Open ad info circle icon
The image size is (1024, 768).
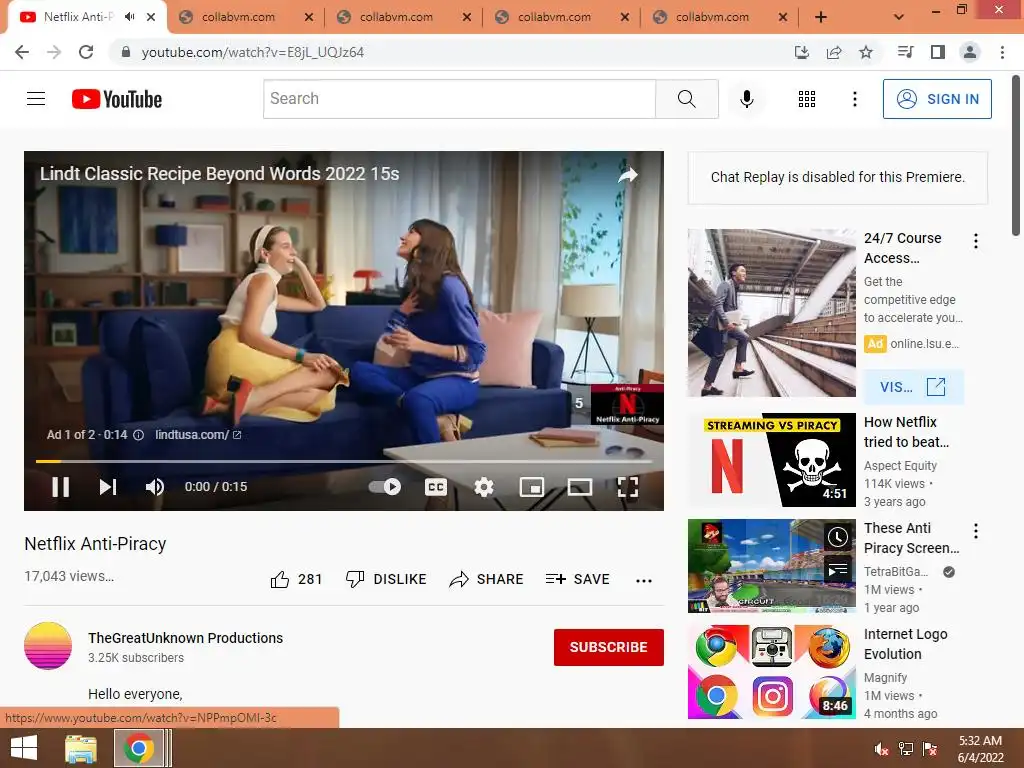pyautogui.click(x=138, y=435)
